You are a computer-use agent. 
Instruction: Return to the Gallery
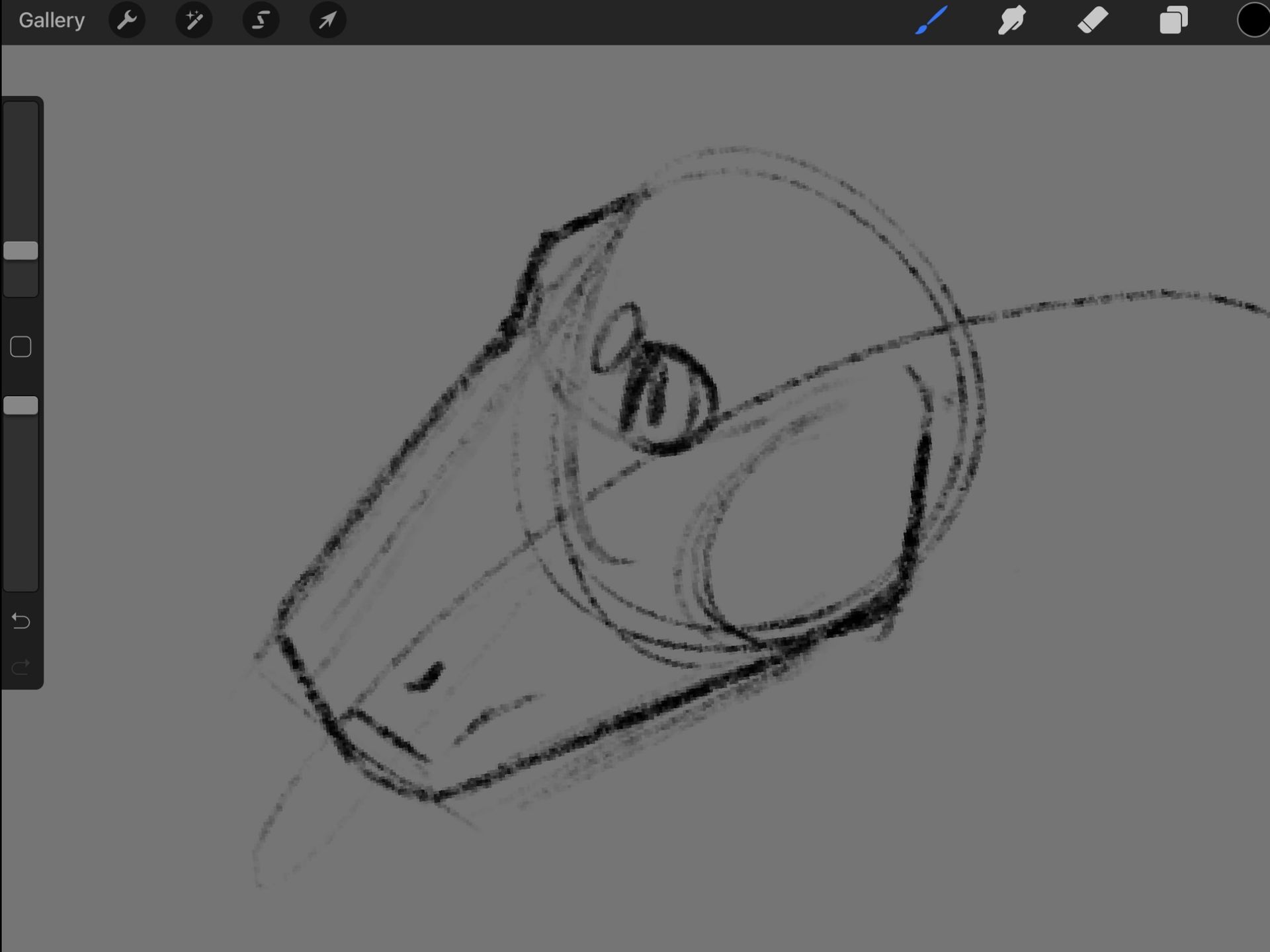(x=52, y=20)
